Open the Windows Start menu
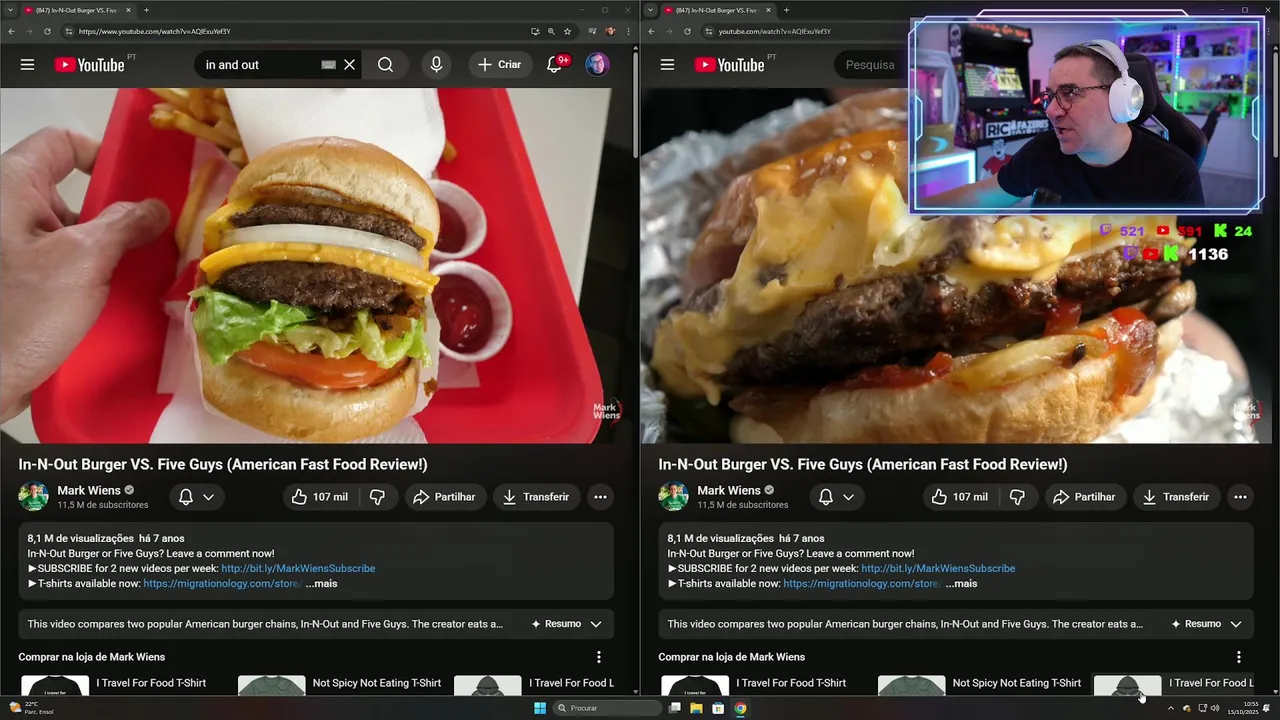The image size is (1280, 720). click(540, 708)
